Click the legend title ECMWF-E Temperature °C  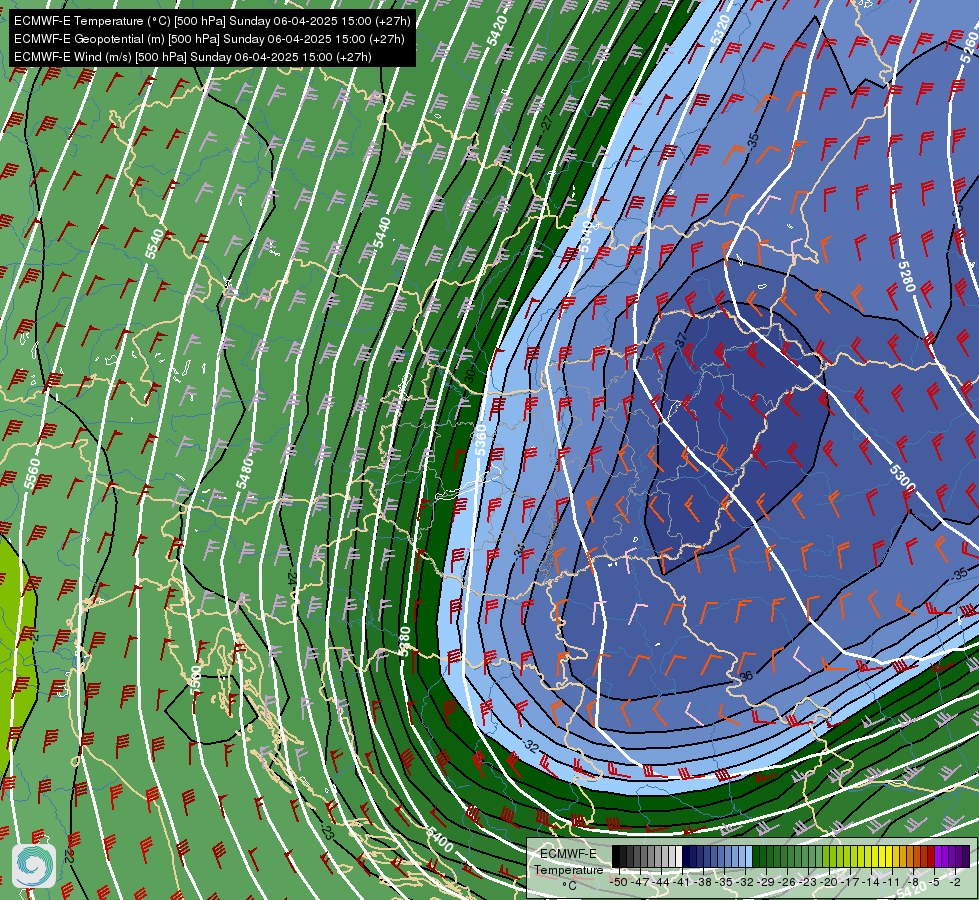coord(568,869)
